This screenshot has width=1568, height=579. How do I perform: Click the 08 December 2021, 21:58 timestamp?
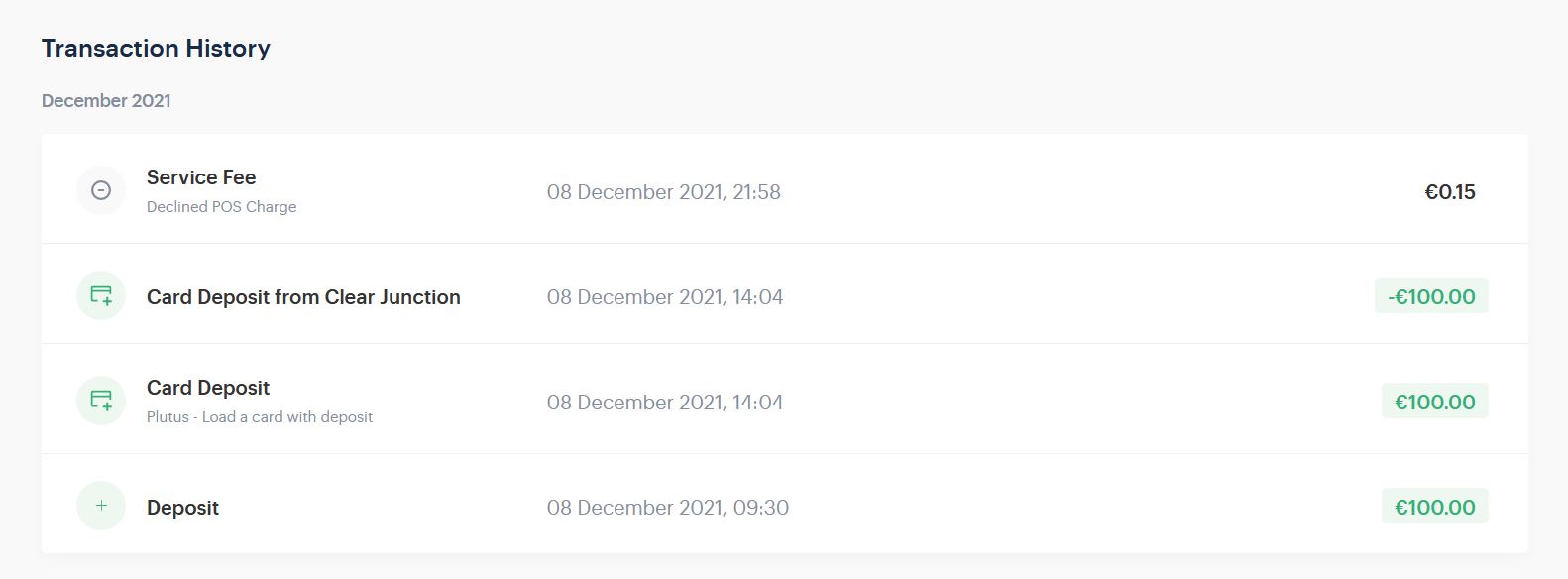click(663, 192)
